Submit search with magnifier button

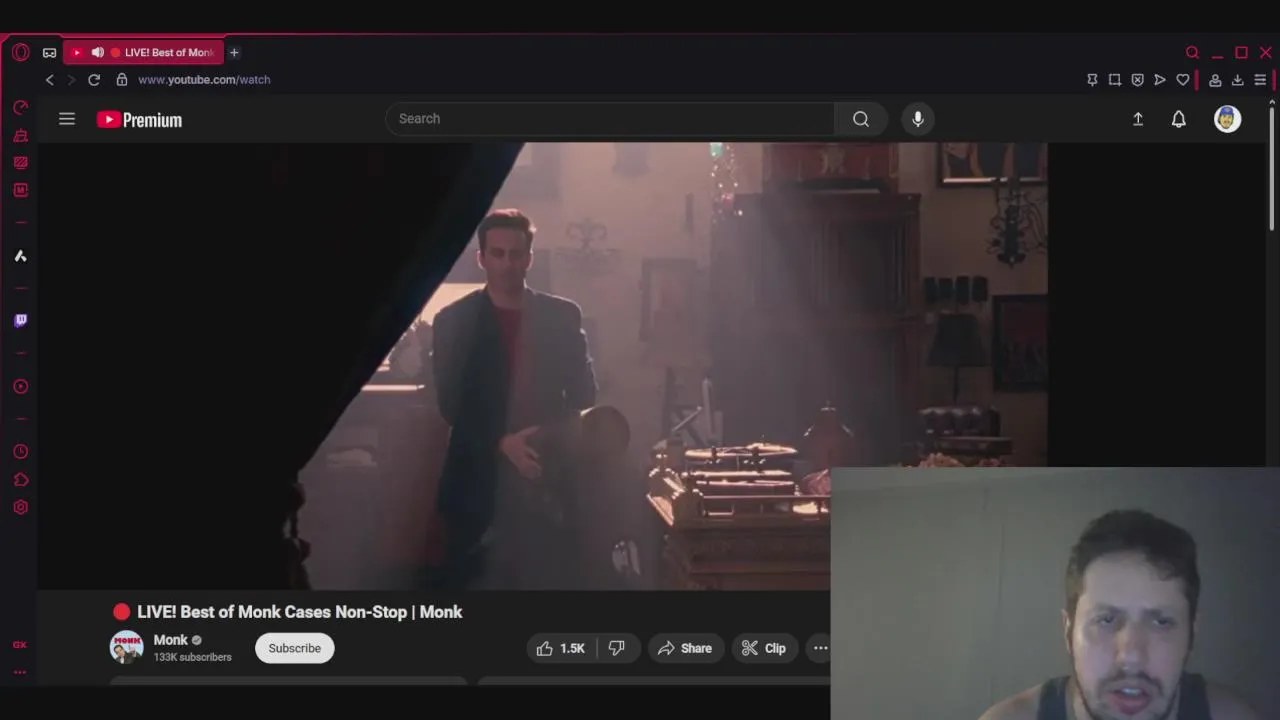[861, 119]
